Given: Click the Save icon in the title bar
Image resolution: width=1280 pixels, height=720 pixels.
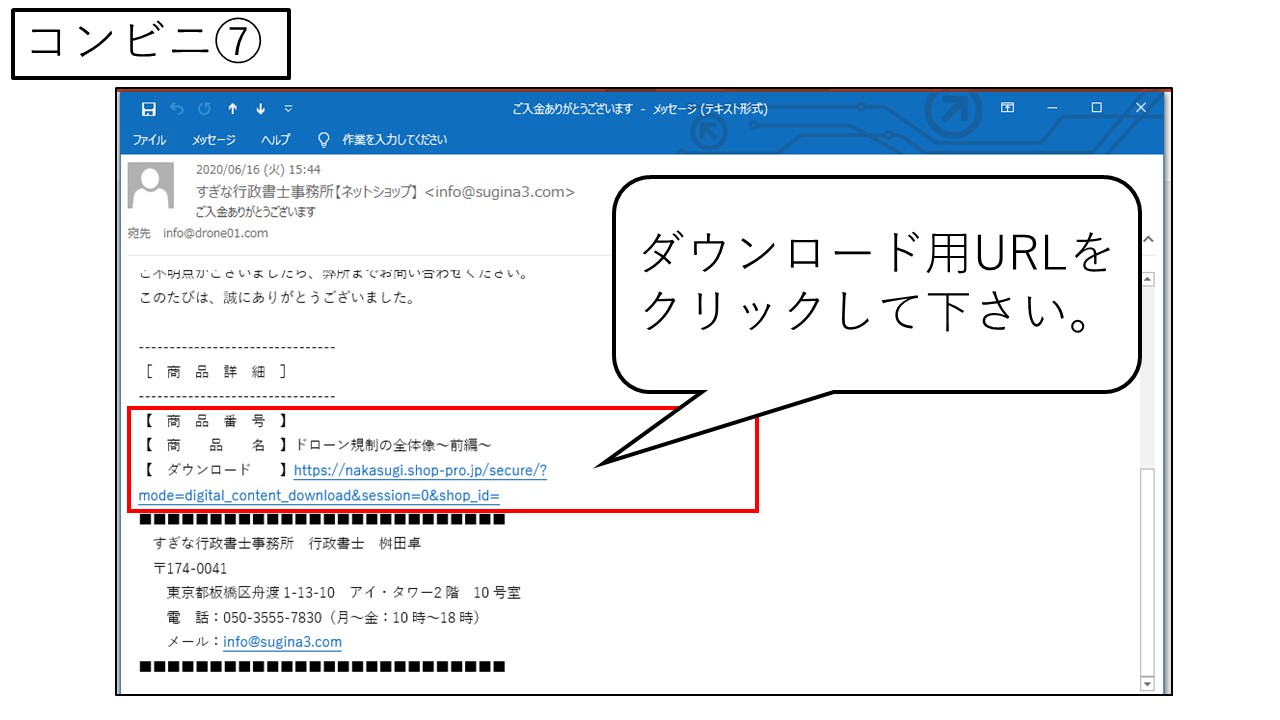Looking at the screenshot, I should 149,108.
